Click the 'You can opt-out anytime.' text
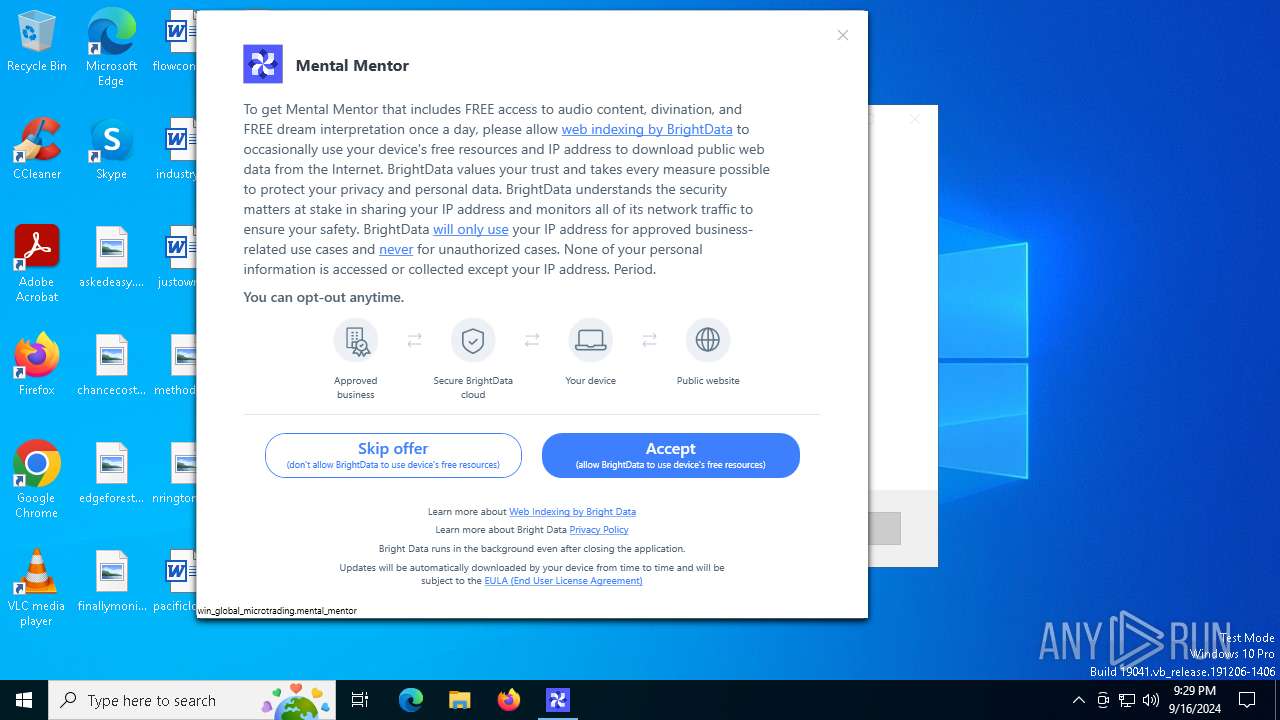Viewport: 1280px width, 720px height. pyautogui.click(x=324, y=297)
